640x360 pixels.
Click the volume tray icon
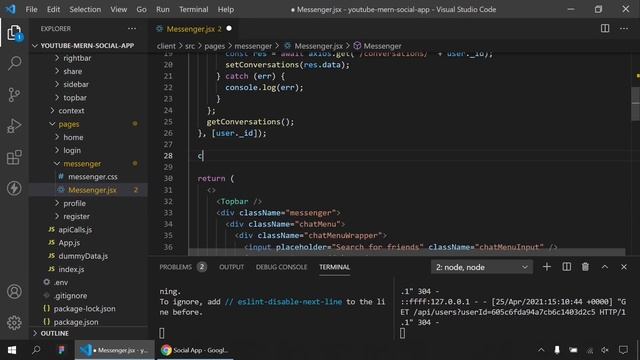(605, 350)
